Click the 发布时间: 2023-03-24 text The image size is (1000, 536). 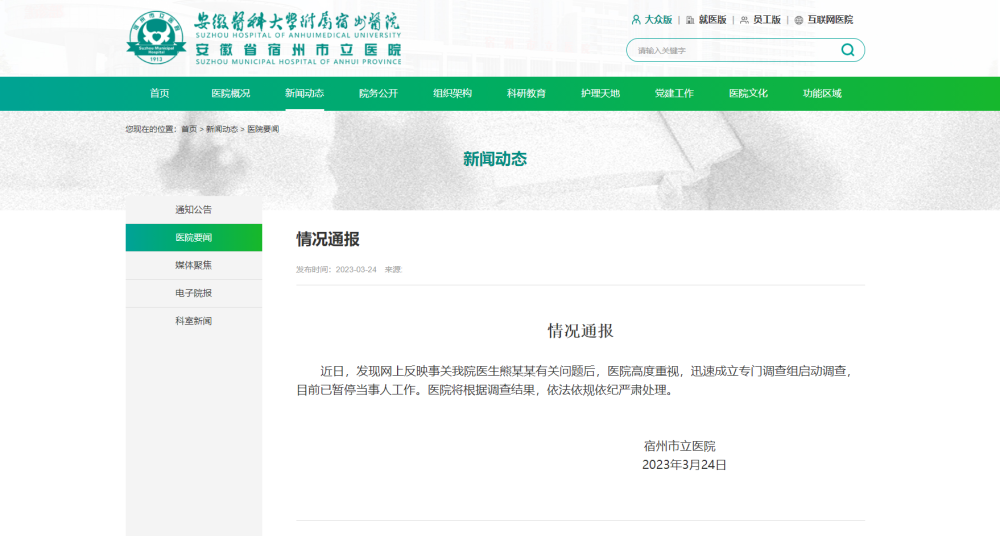pyautogui.click(x=336, y=269)
